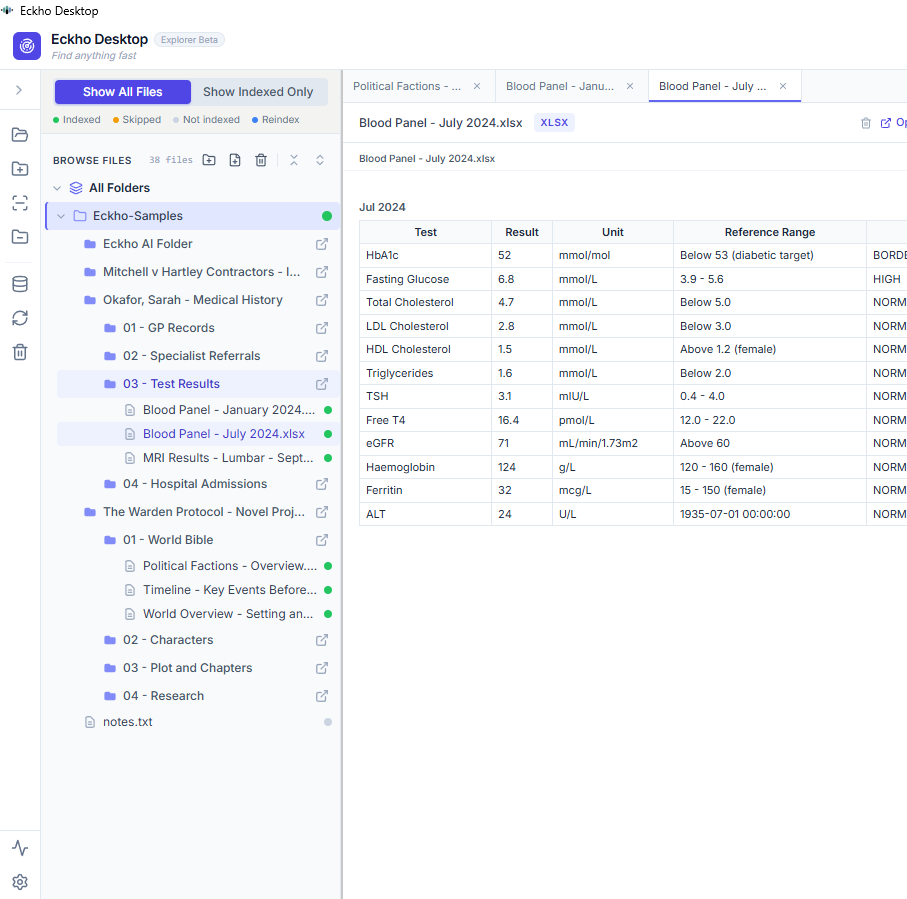Image resolution: width=907 pixels, height=899 pixels.
Task: Collapse Okafor, Sarah - Medical History folder
Action: point(193,300)
